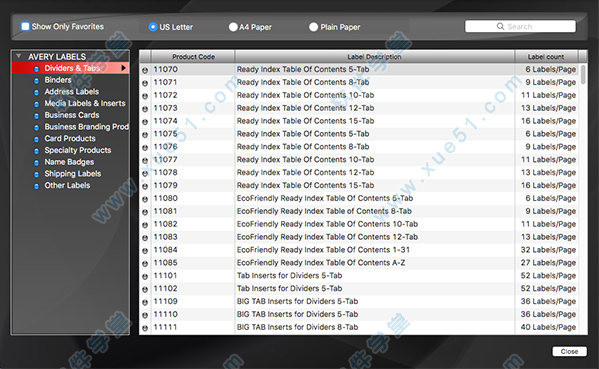Screen dimensions: 599x369
Task: Click the table vertical scrollbar thumb
Action: [583, 74]
